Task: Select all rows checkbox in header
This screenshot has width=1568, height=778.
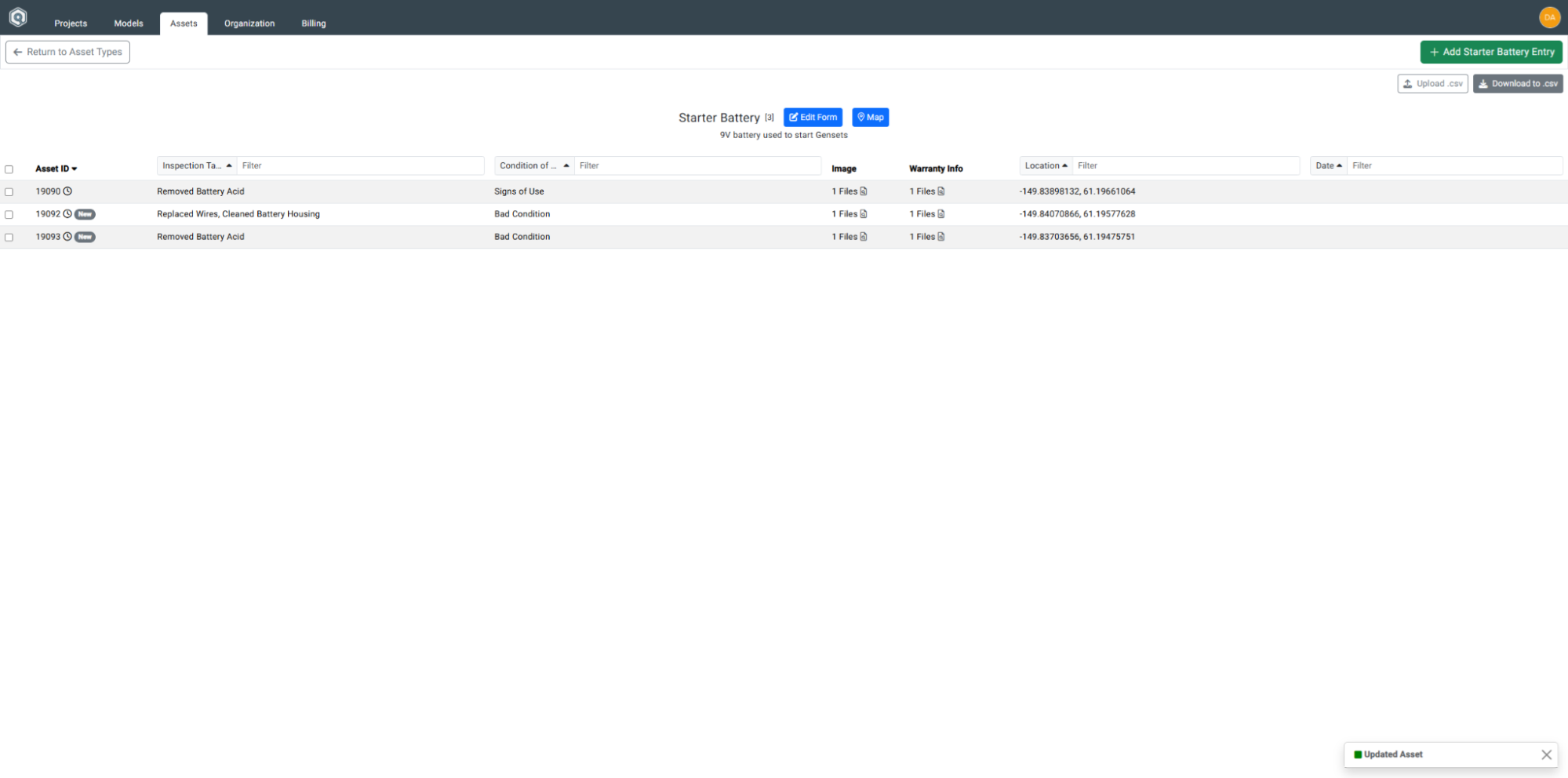Action: click(x=9, y=169)
